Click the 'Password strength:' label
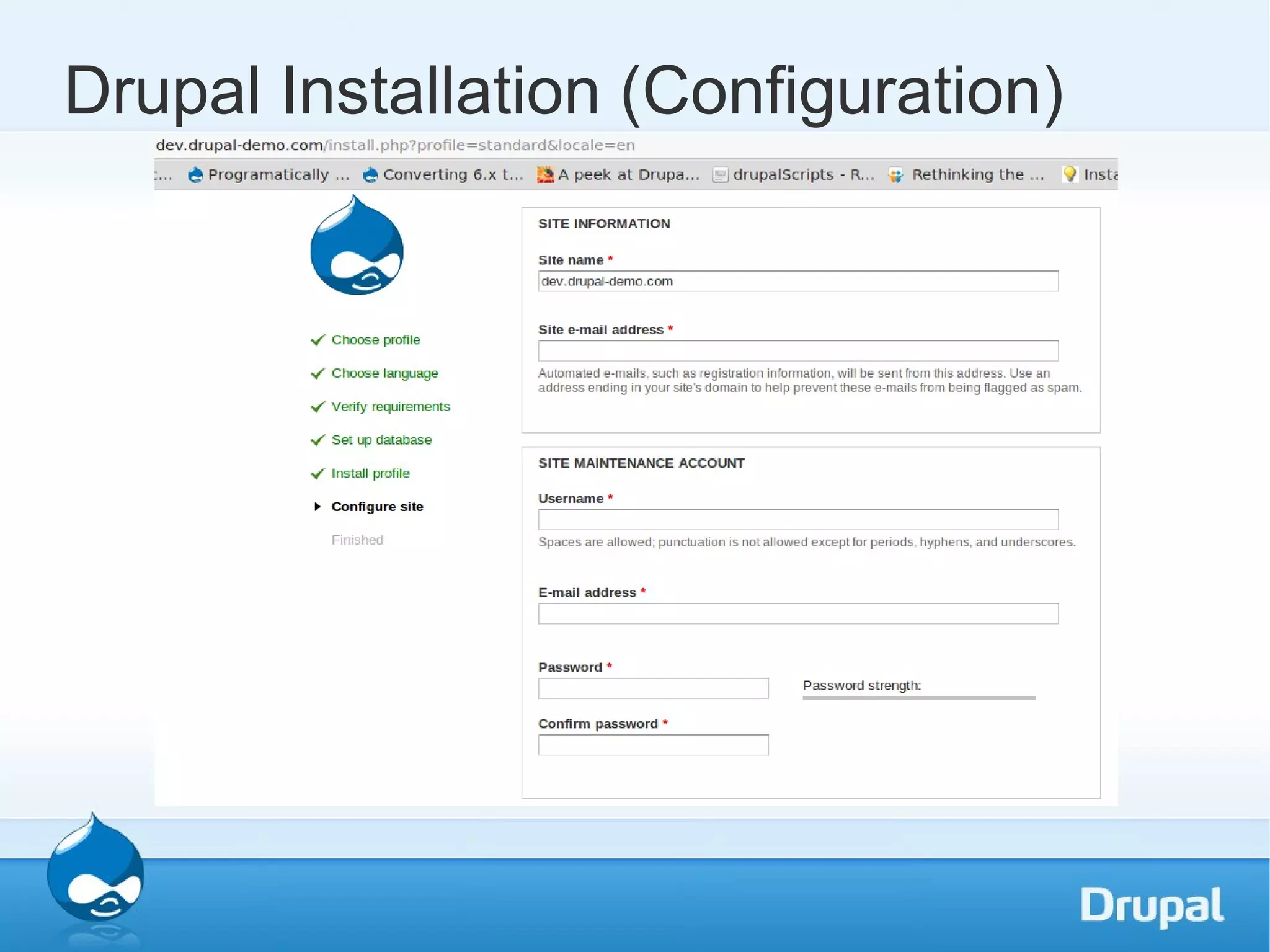 click(x=862, y=685)
